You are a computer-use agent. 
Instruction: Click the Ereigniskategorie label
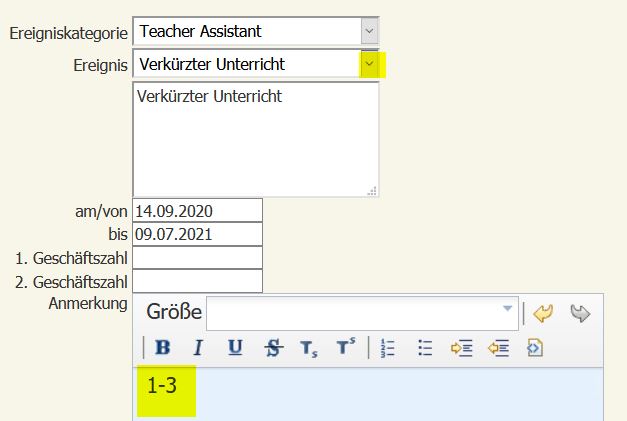(68, 33)
